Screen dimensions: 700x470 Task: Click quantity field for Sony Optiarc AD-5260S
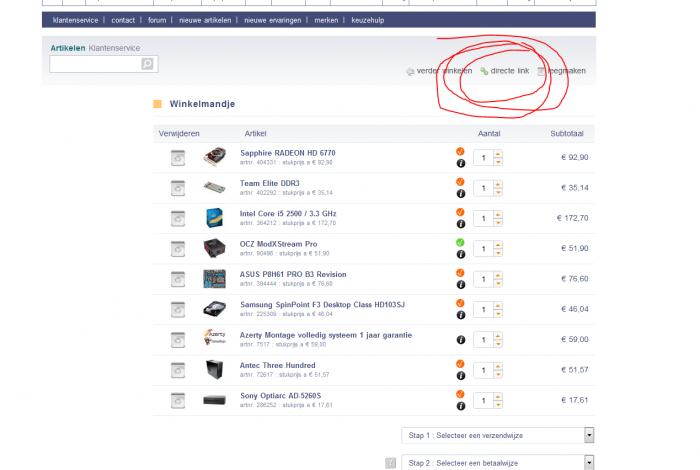coord(483,400)
